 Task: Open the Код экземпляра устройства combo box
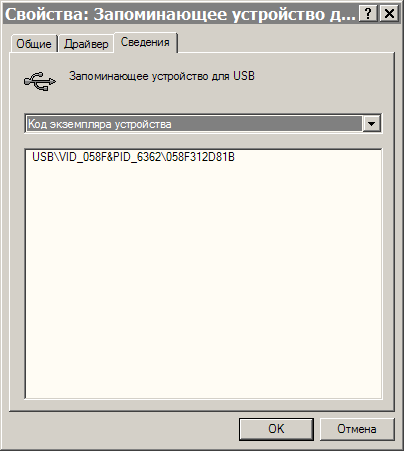[x=203, y=124]
